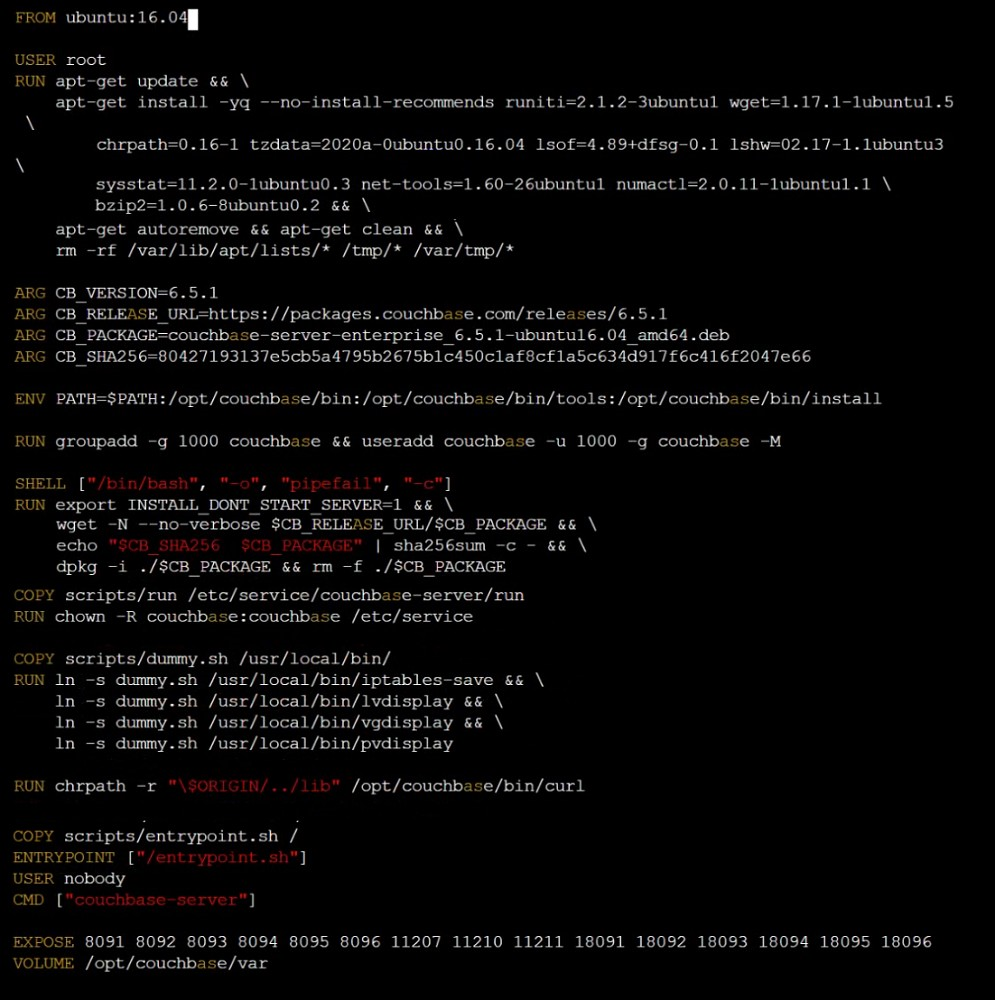Click '/usr/local/bin/vgdisplay' path
The image size is (995, 1000).
click(330, 723)
